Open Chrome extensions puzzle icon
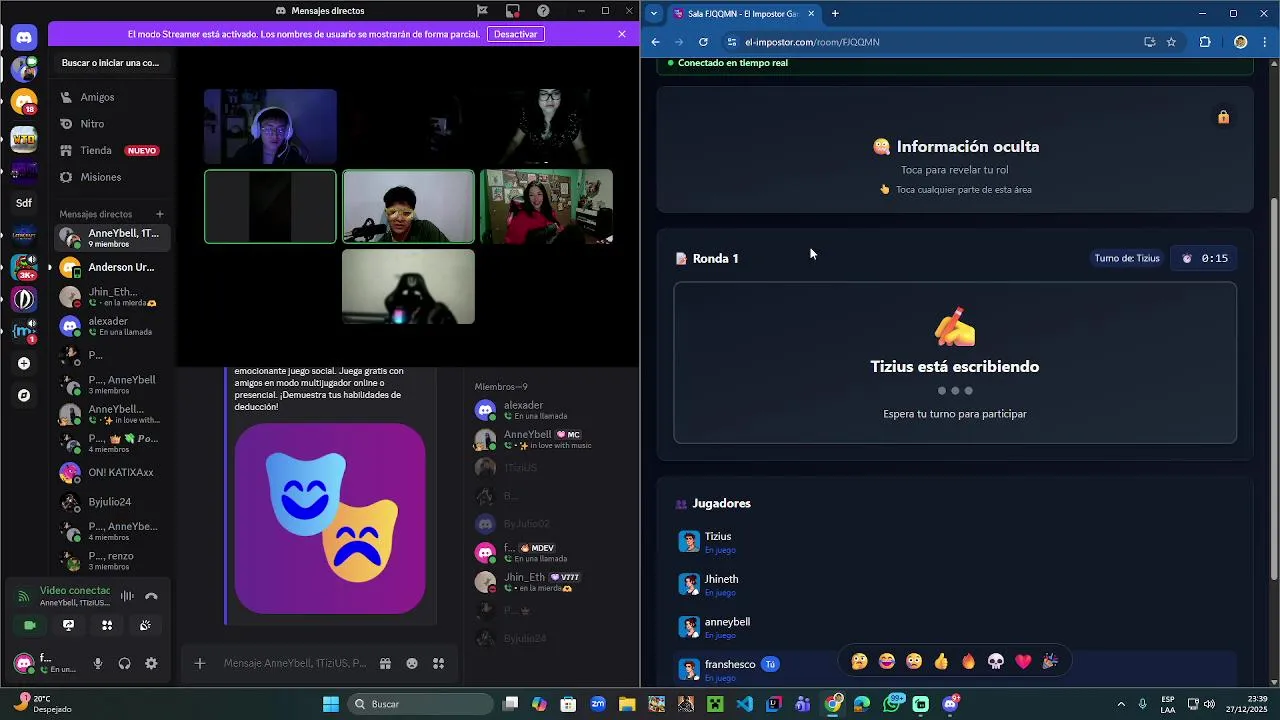1280x720 pixels. (1205, 42)
